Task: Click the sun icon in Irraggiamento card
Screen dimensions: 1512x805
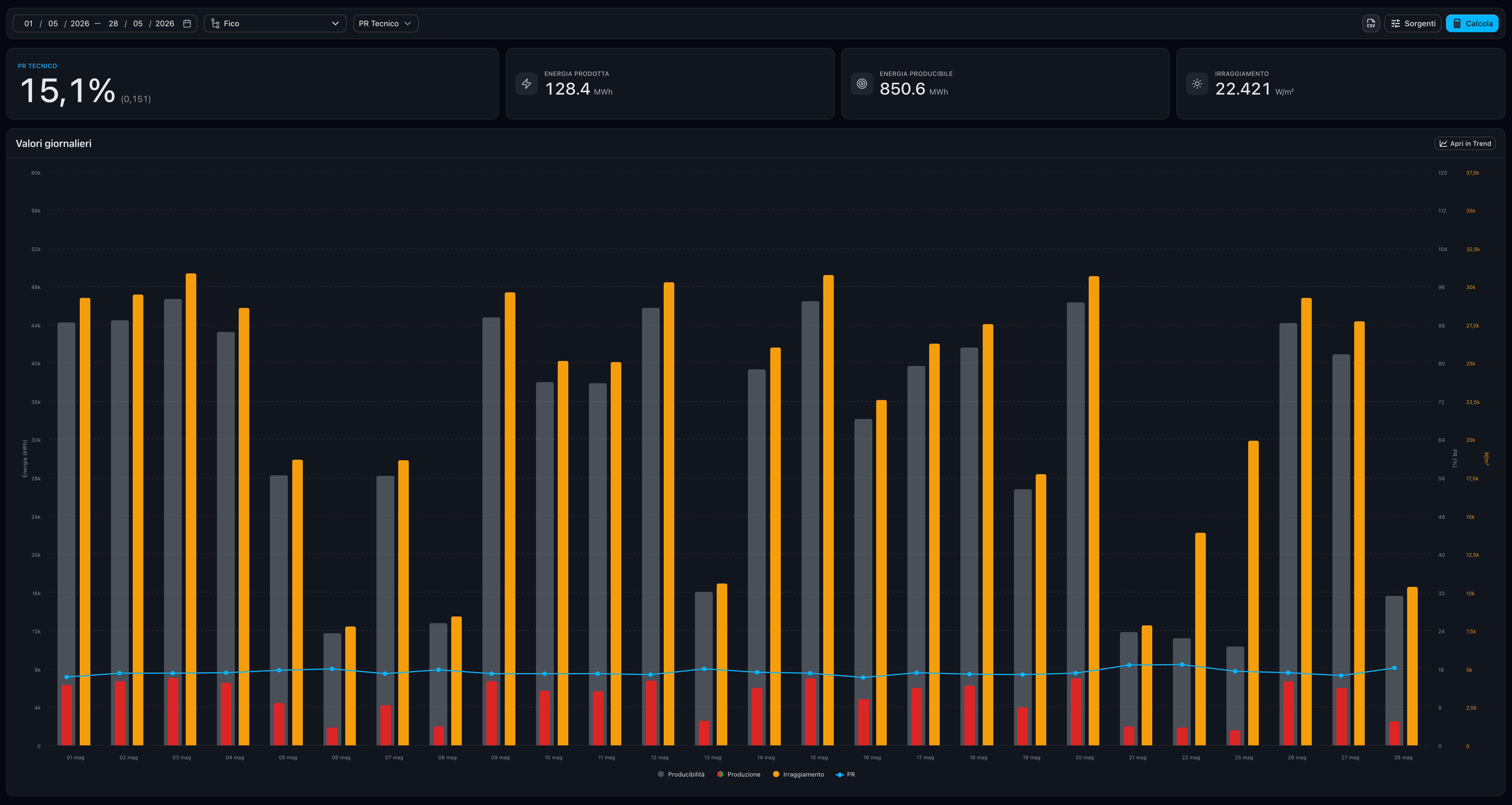Action: (x=1197, y=84)
